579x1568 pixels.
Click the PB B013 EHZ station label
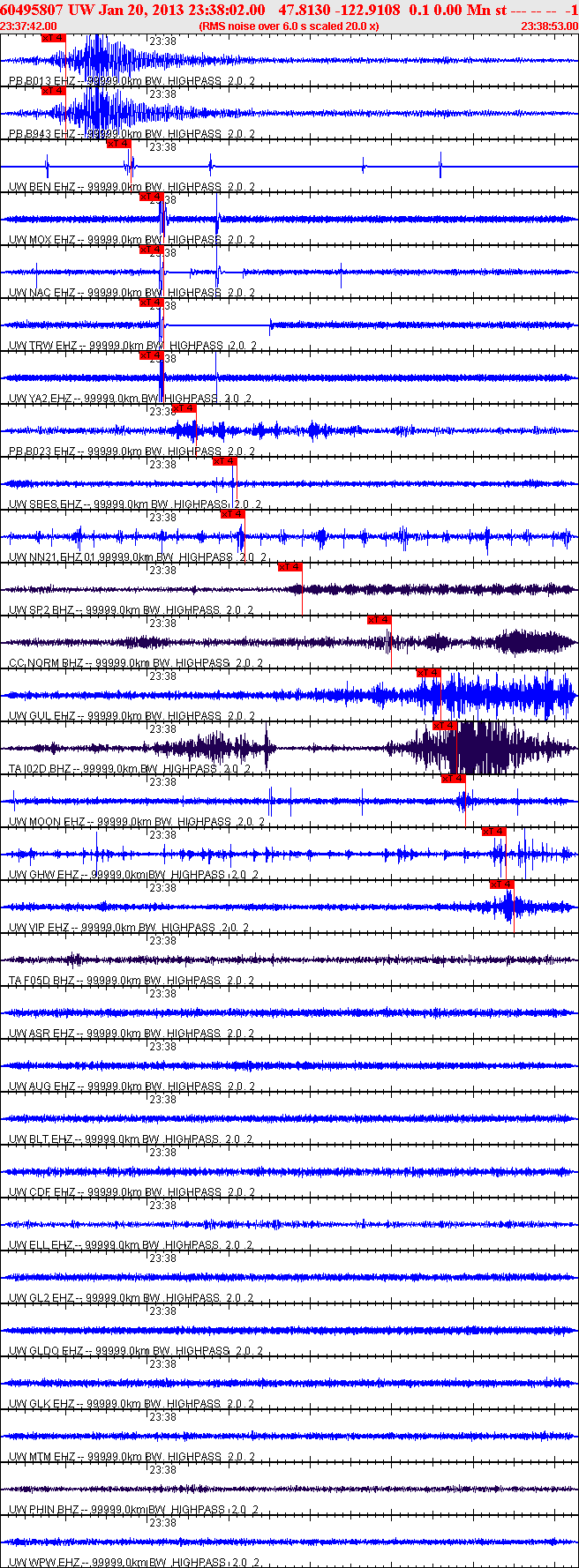[x=42, y=81]
